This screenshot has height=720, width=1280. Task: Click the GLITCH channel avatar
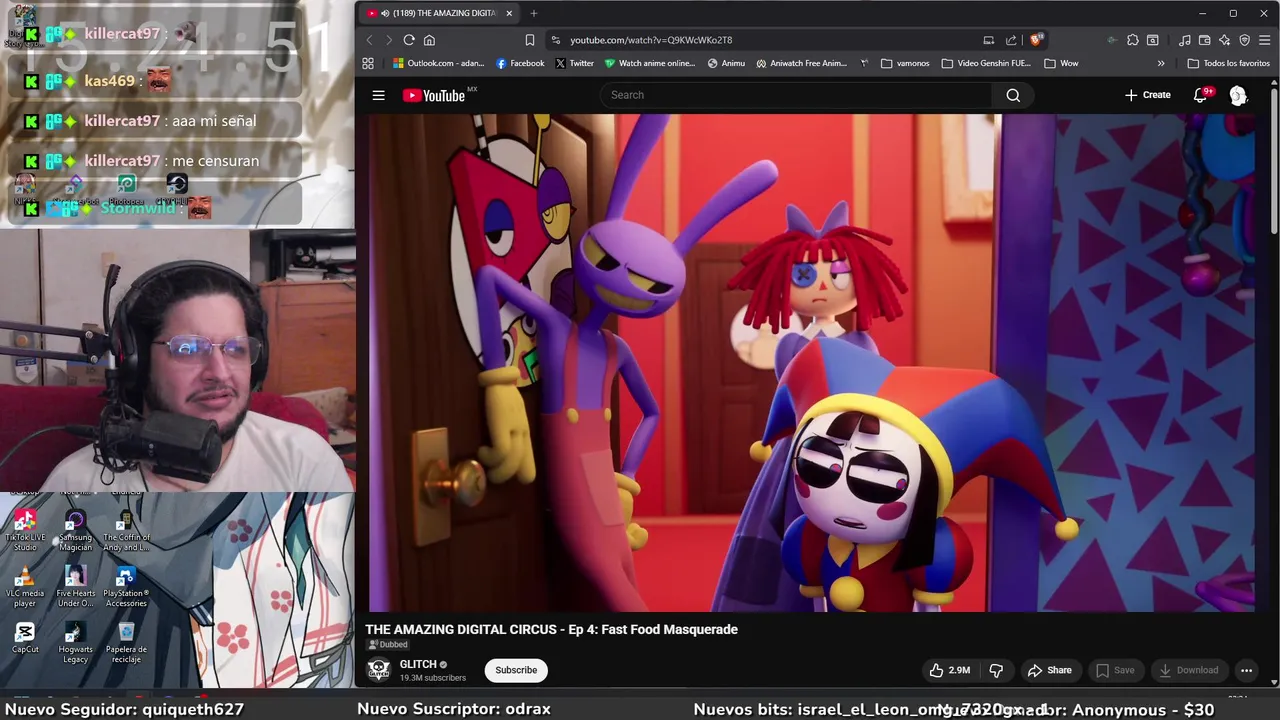(378, 670)
